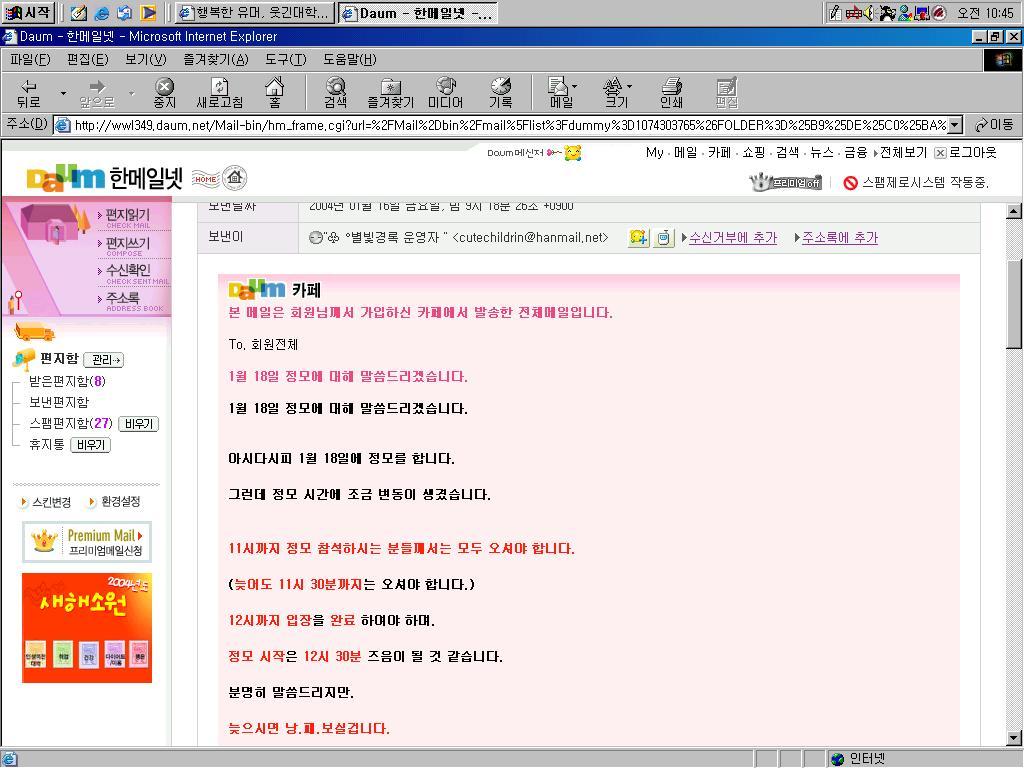Open the Back button history dropdown arrow
The image size is (1024, 768).
pos(63,93)
